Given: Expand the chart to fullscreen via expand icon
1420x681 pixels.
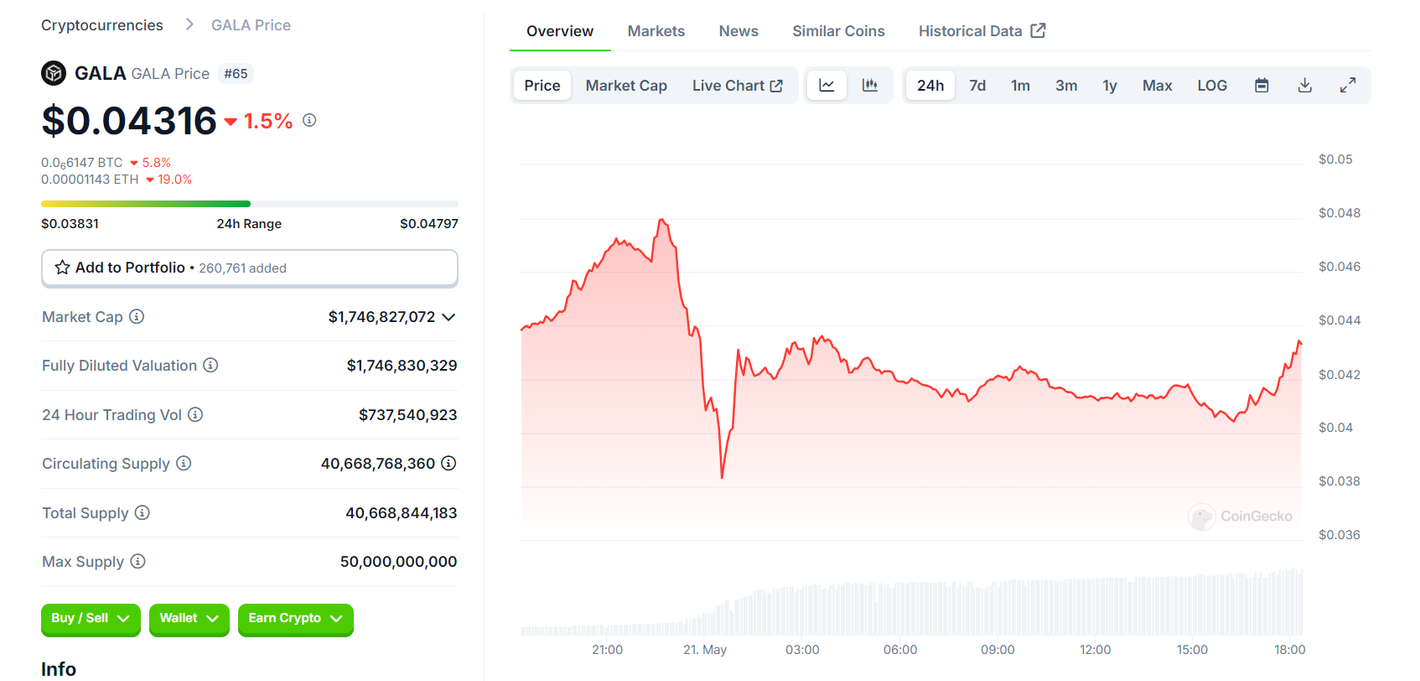Looking at the screenshot, I should (x=1348, y=85).
